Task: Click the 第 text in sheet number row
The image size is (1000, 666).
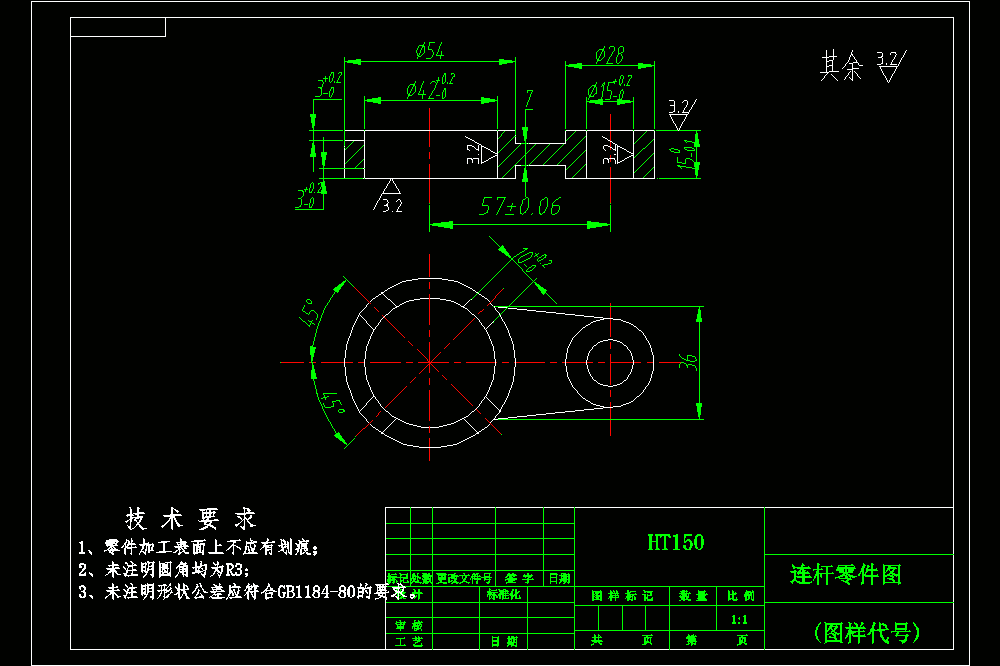Action: coord(691,640)
